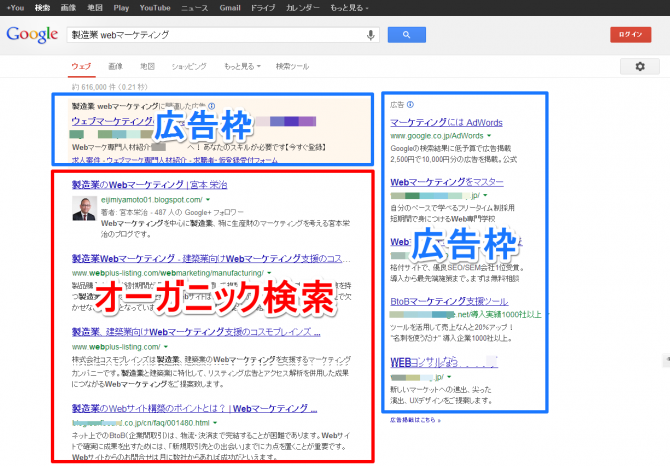Open result 製造業のWebサイト構築のポイントとは？

coord(194,408)
